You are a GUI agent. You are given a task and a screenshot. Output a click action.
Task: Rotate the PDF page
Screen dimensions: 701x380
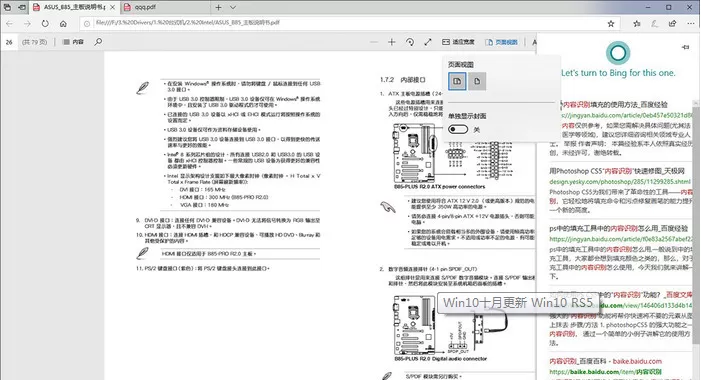410,42
